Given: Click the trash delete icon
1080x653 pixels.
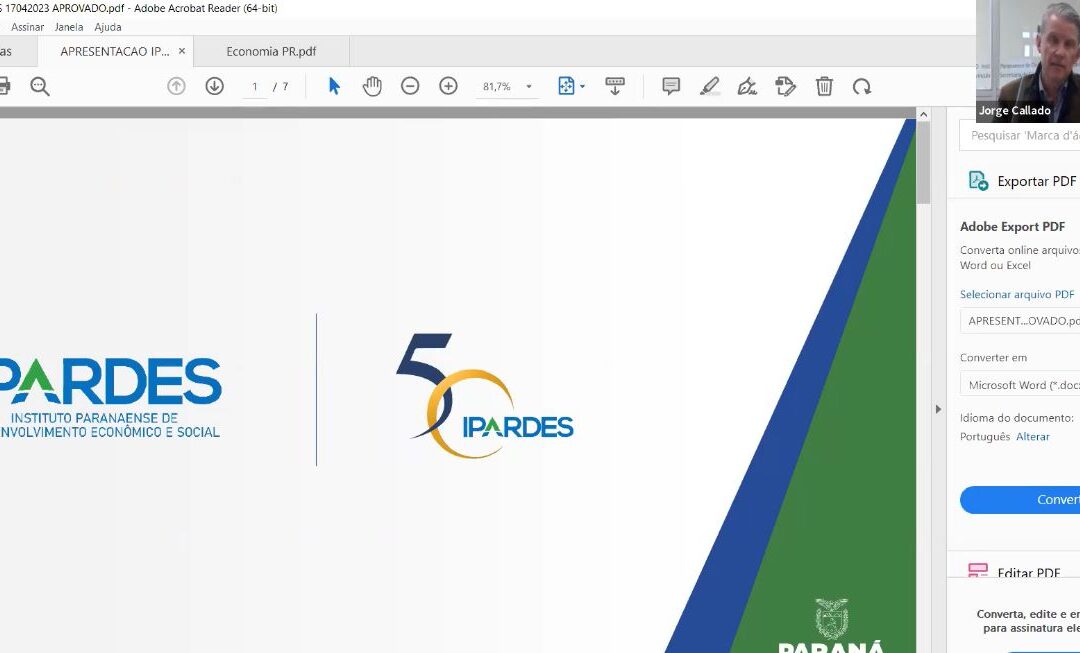Looking at the screenshot, I should click(x=824, y=86).
